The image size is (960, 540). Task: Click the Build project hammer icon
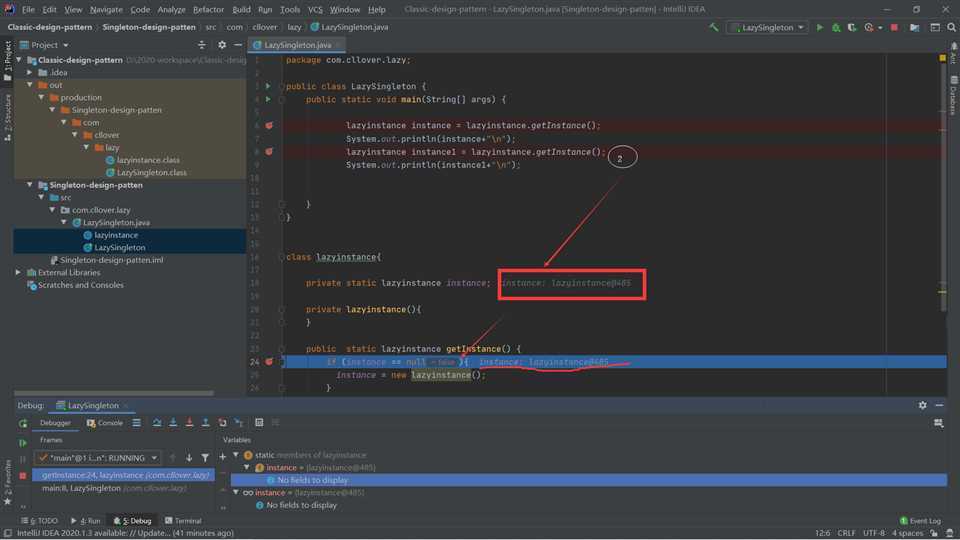[714, 27]
